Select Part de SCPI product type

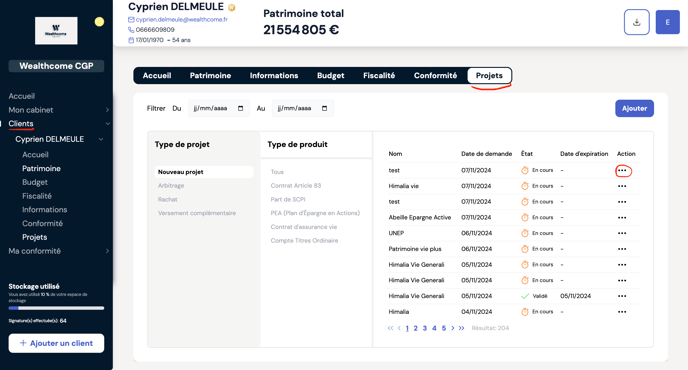tap(288, 199)
